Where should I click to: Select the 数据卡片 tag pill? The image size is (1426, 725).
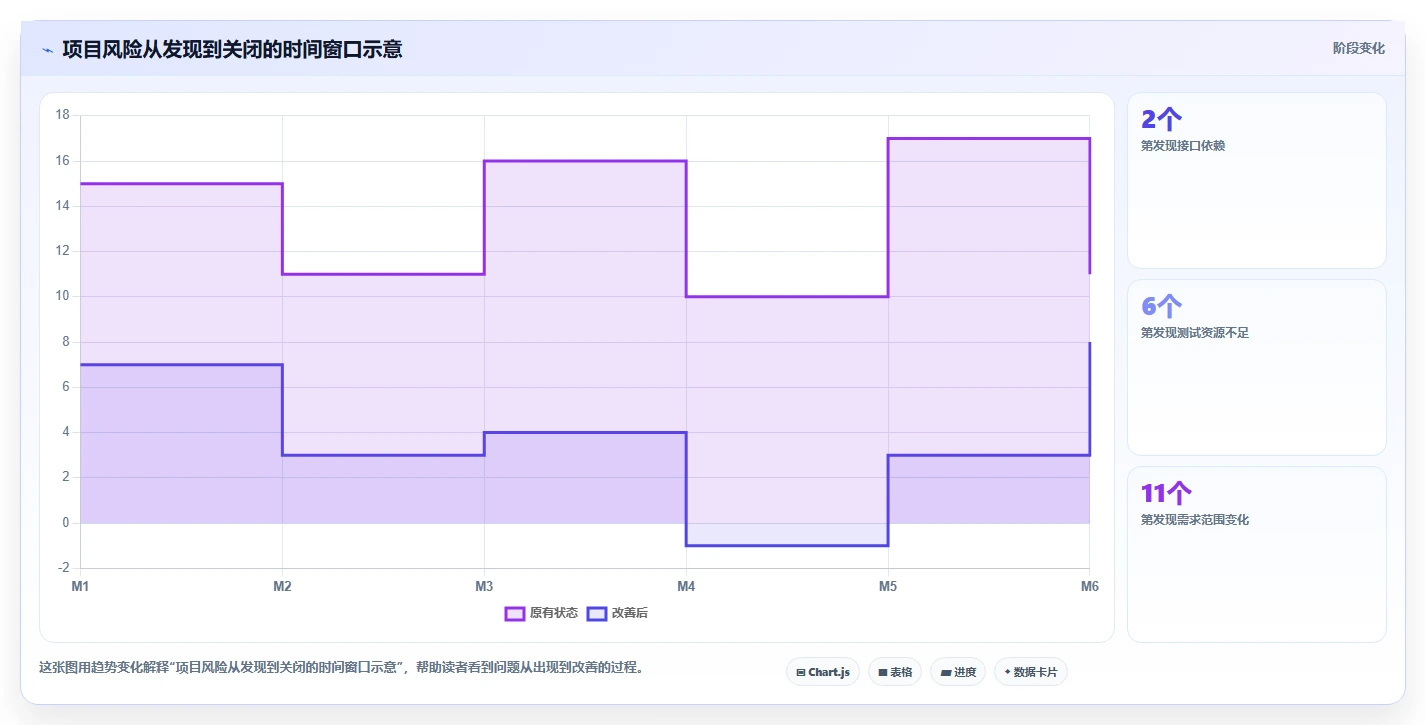coord(1031,672)
